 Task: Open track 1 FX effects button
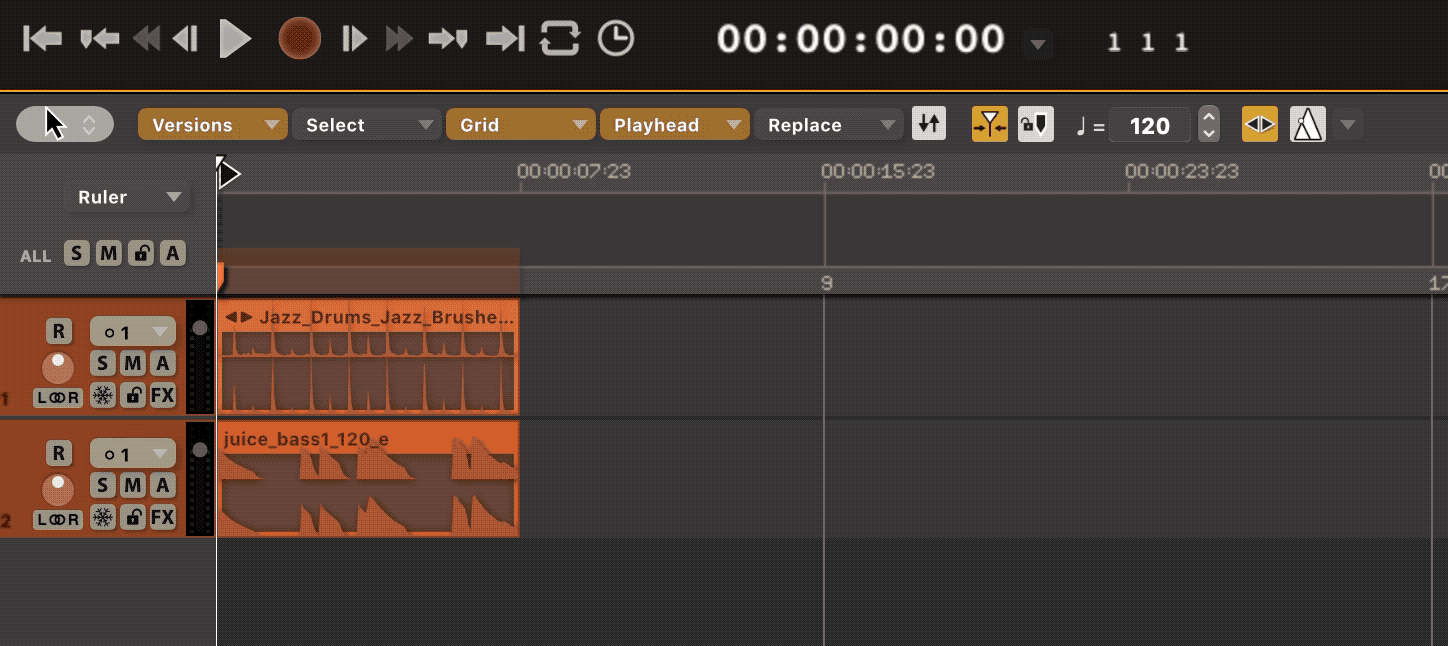point(162,396)
